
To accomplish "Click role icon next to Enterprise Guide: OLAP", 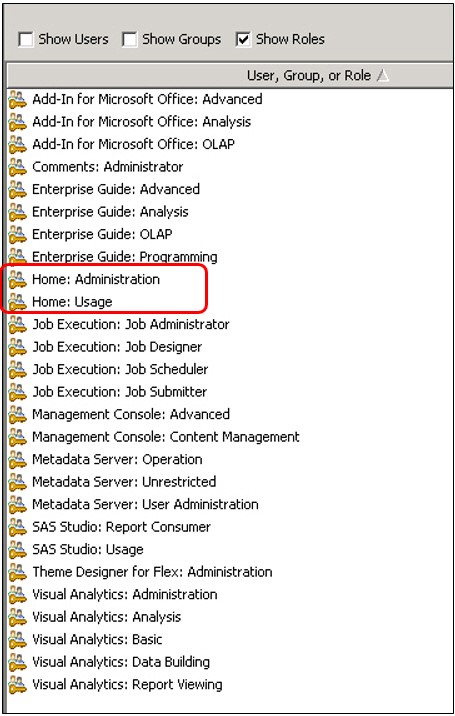I will coord(17,235).
